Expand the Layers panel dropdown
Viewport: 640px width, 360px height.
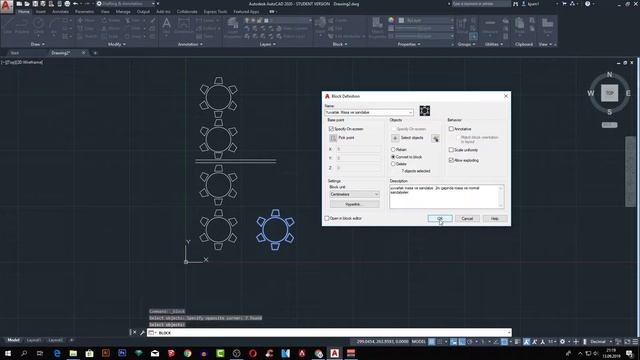pos(267,44)
